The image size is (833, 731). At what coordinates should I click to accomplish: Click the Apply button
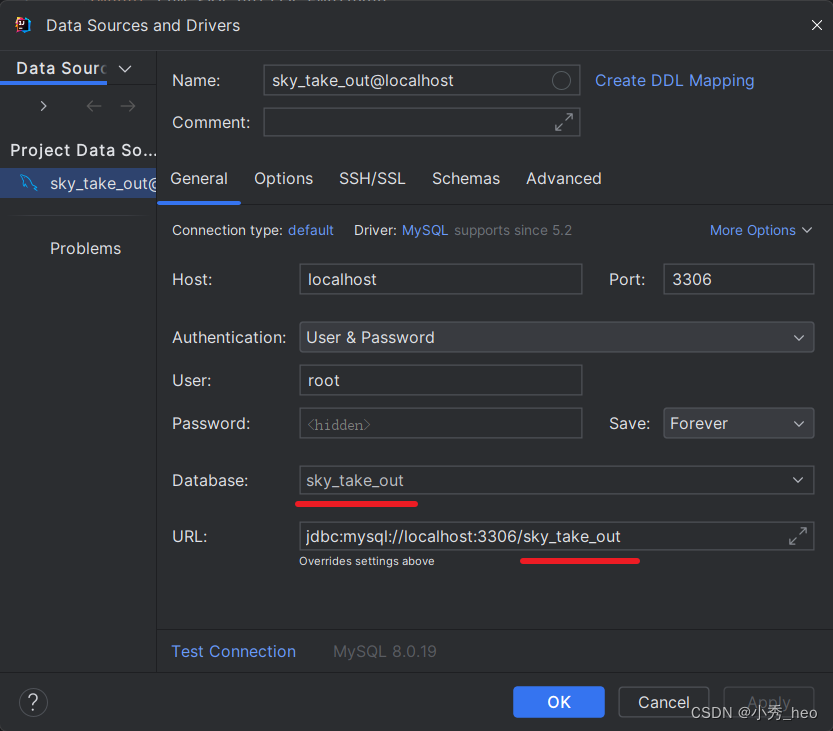(769, 702)
